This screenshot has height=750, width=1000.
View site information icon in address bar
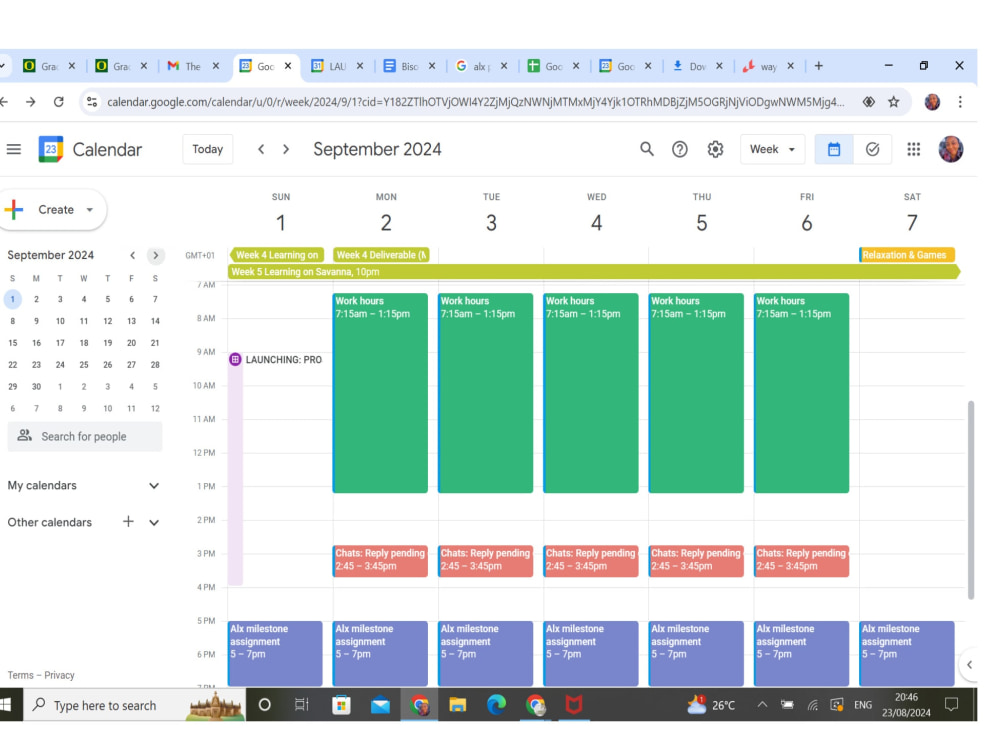click(92, 102)
